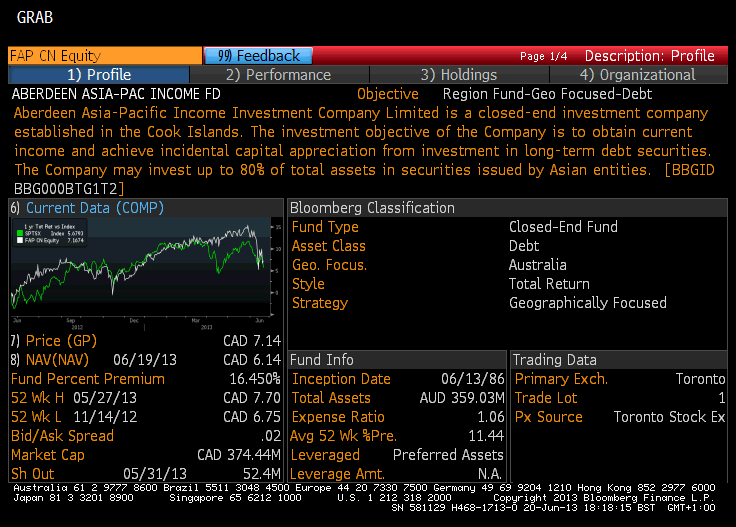Image resolution: width=736 pixels, height=527 pixels.
Task: Click the 'Px Source' label
Action: click(549, 417)
